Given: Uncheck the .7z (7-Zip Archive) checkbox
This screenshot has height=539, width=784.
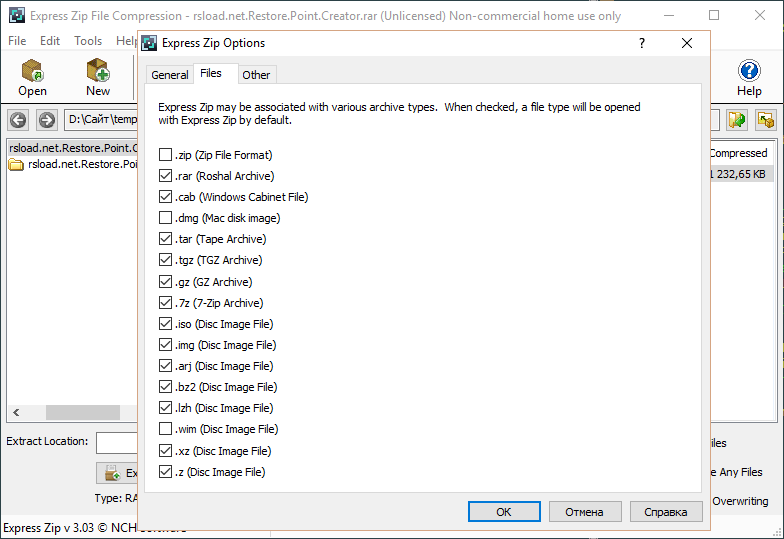Looking at the screenshot, I should click(x=166, y=303).
